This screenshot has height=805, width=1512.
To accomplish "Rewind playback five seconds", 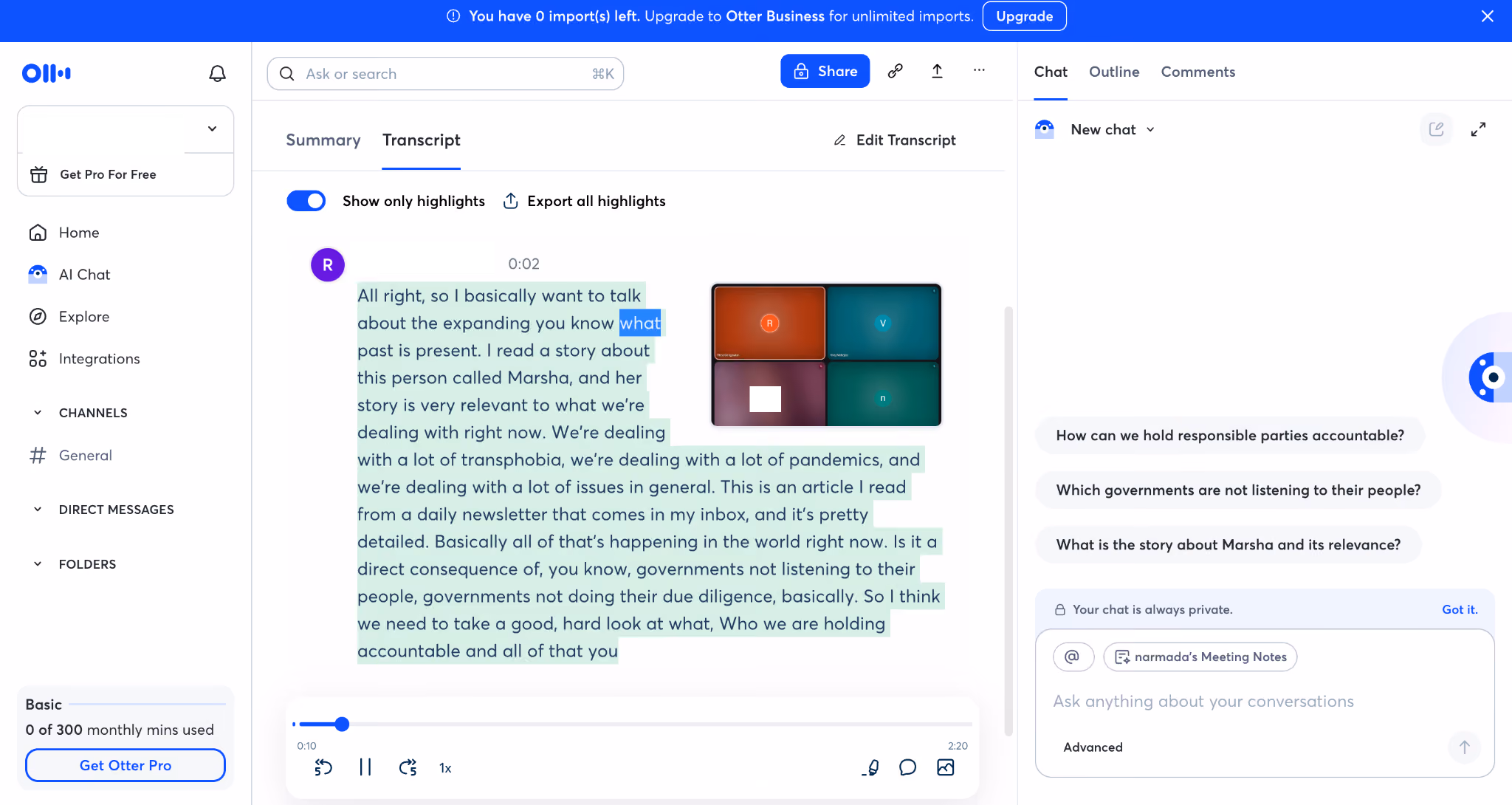I will 323,767.
